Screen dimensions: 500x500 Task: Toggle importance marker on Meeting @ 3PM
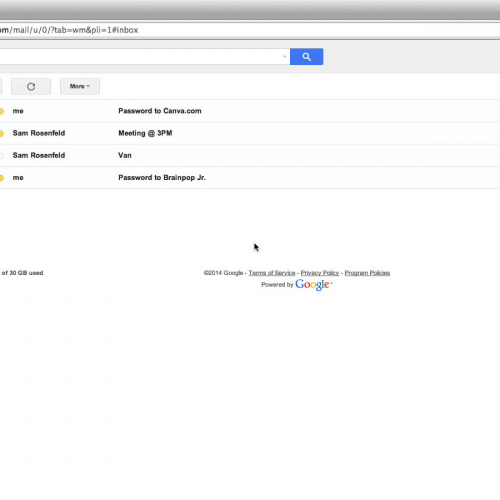tap(2, 134)
